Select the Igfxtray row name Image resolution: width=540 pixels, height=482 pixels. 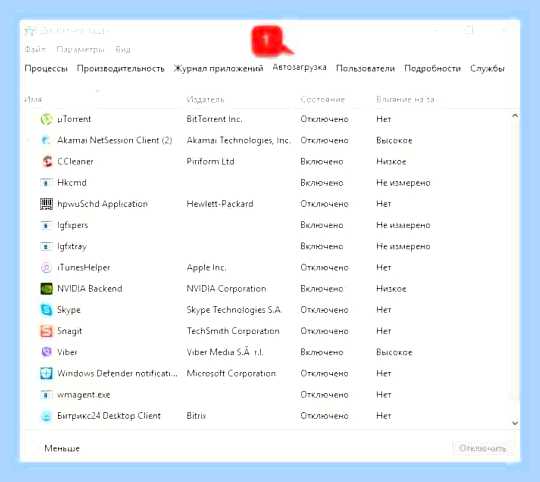tap(72, 247)
